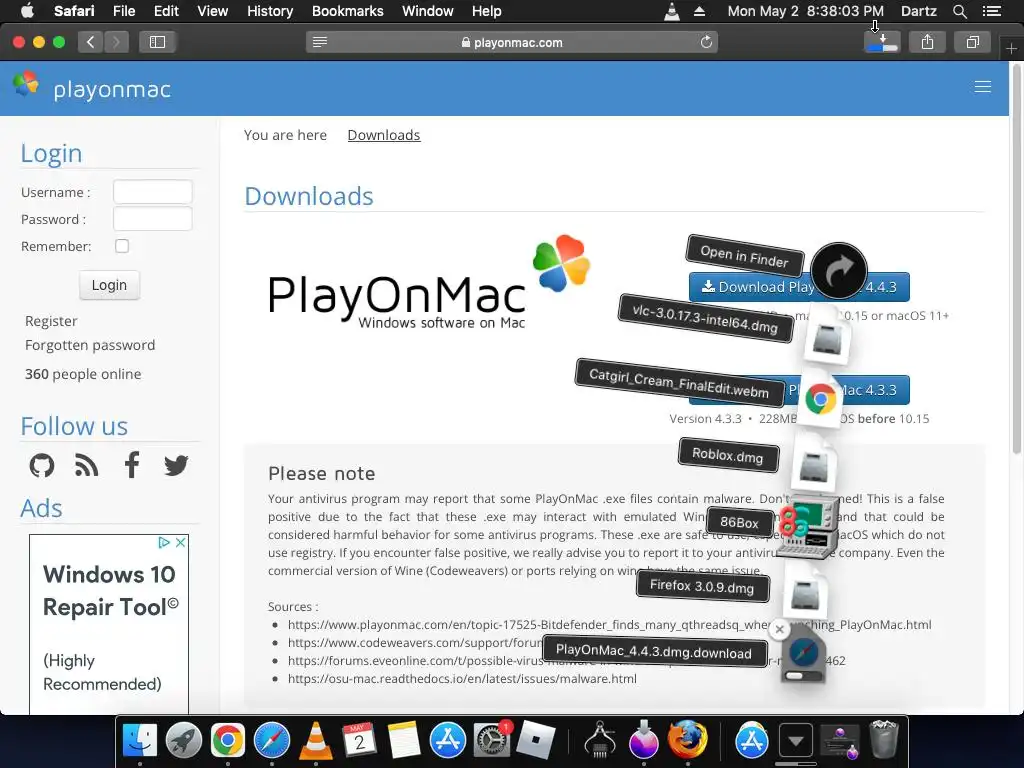This screenshot has height=768, width=1024.
Task: Open Spotlight search magnifier icon
Action: tap(959, 11)
